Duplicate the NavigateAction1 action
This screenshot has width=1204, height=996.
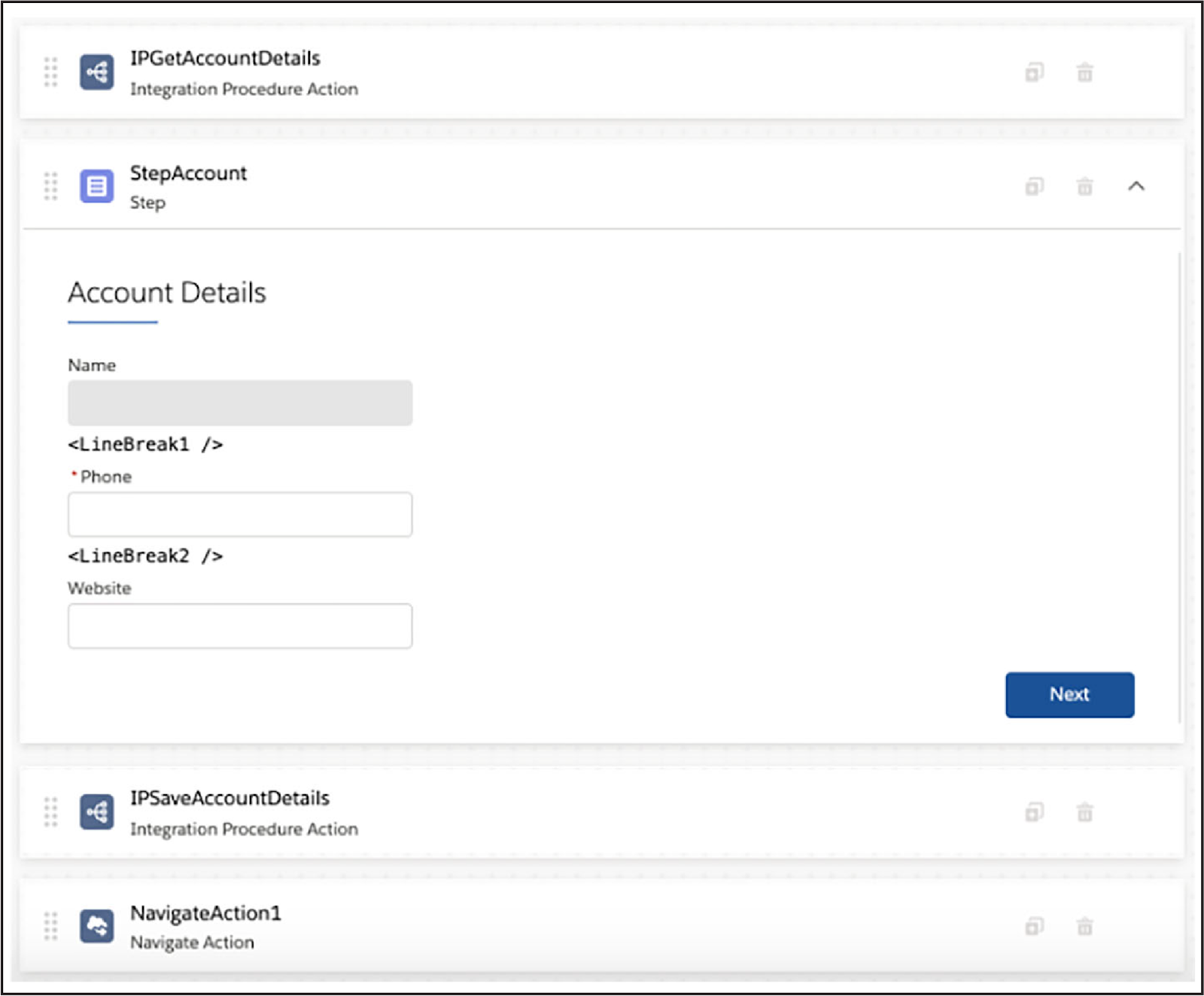point(1035,927)
